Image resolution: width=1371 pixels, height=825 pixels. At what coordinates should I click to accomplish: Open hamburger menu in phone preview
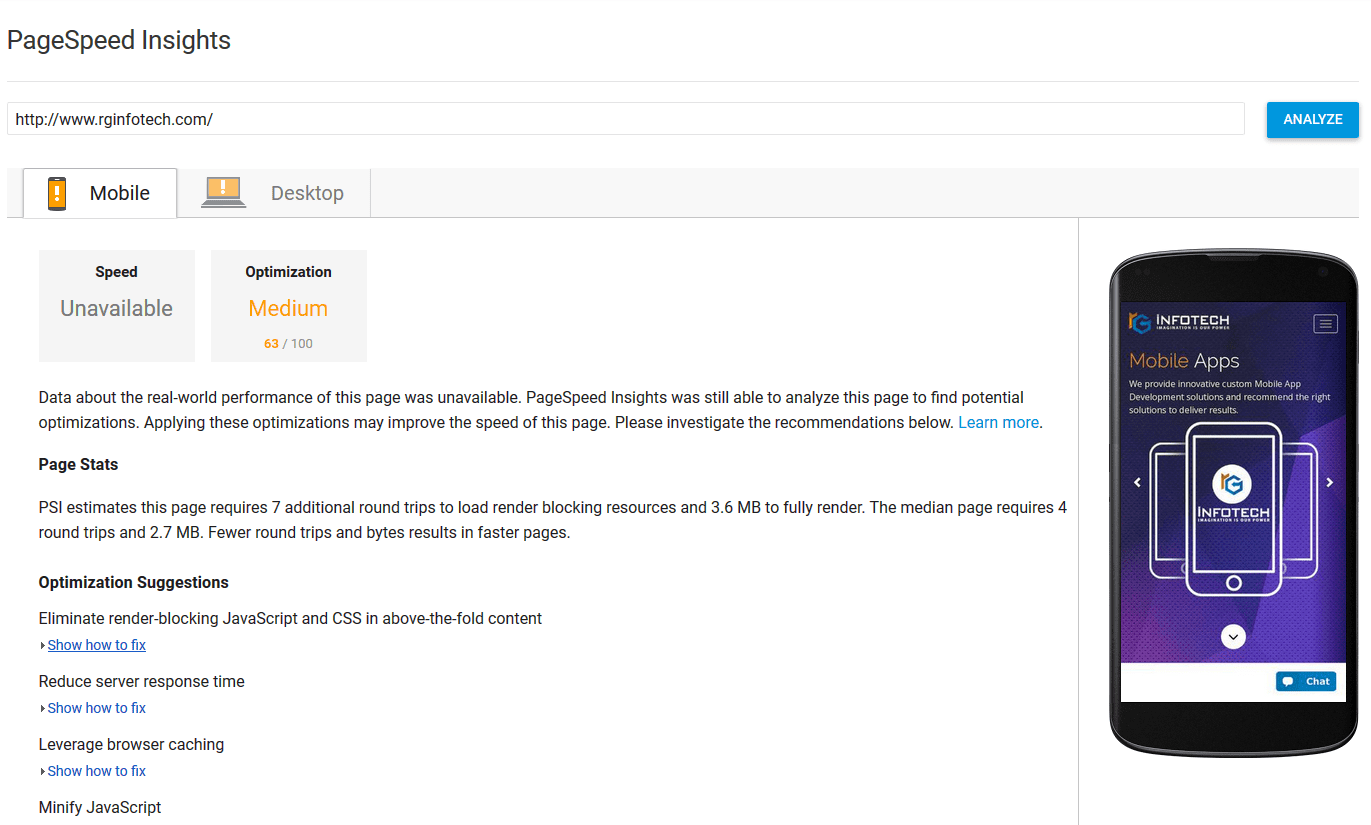[x=1325, y=323]
